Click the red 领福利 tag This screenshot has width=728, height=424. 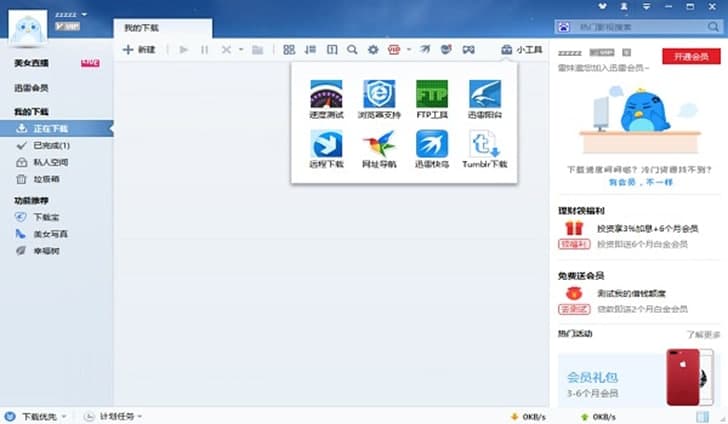click(574, 244)
